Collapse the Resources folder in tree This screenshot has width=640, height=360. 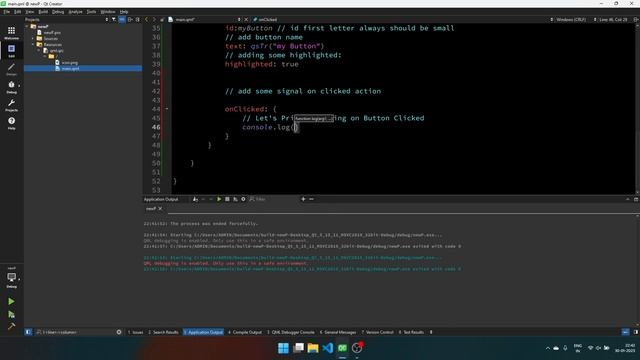point(33,44)
